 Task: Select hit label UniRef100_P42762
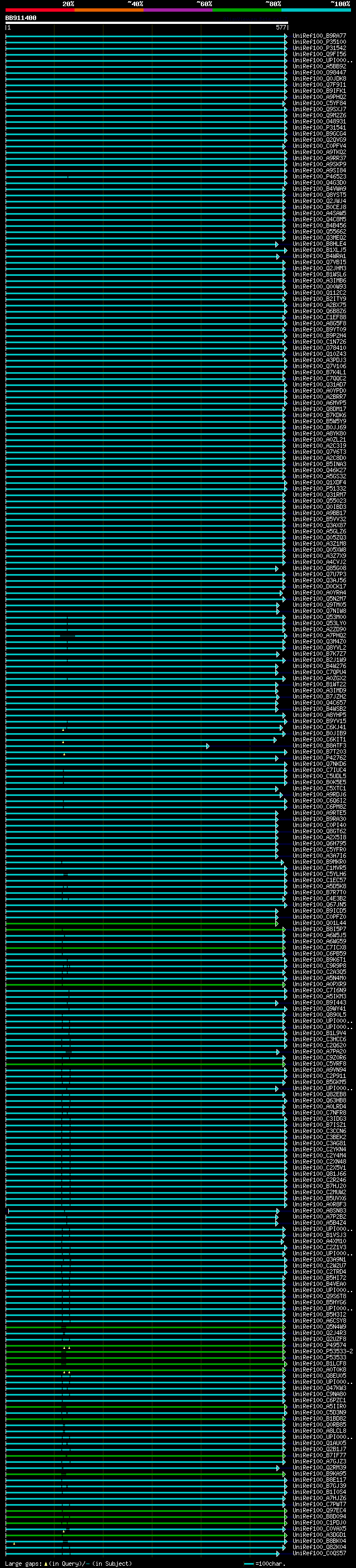coord(319,758)
